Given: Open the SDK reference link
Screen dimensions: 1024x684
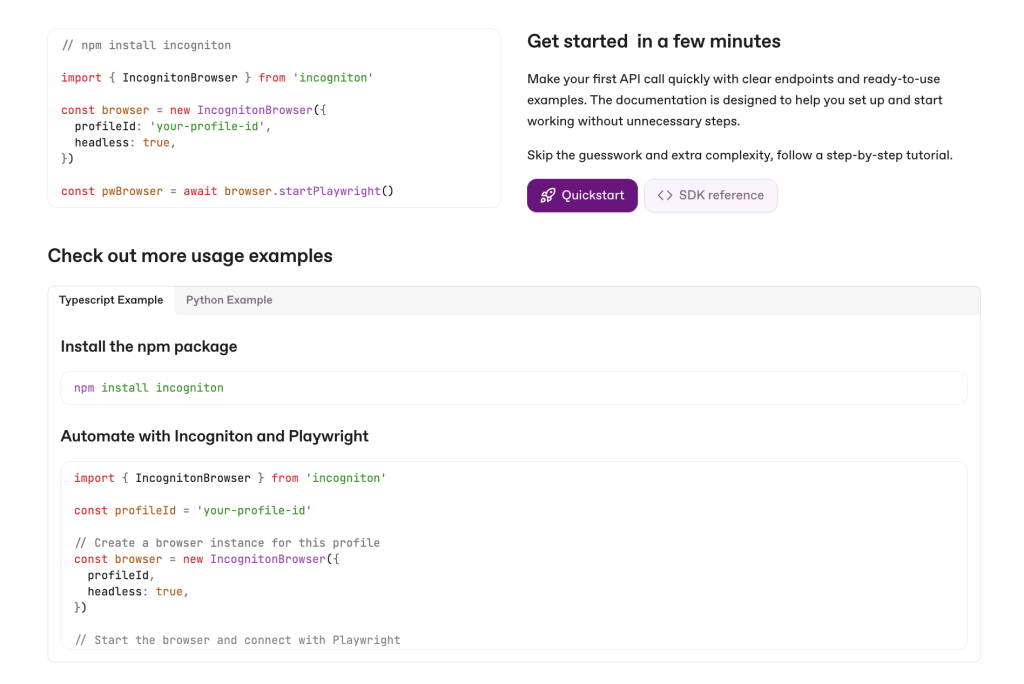Looking at the screenshot, I should [x=711, y=195].
